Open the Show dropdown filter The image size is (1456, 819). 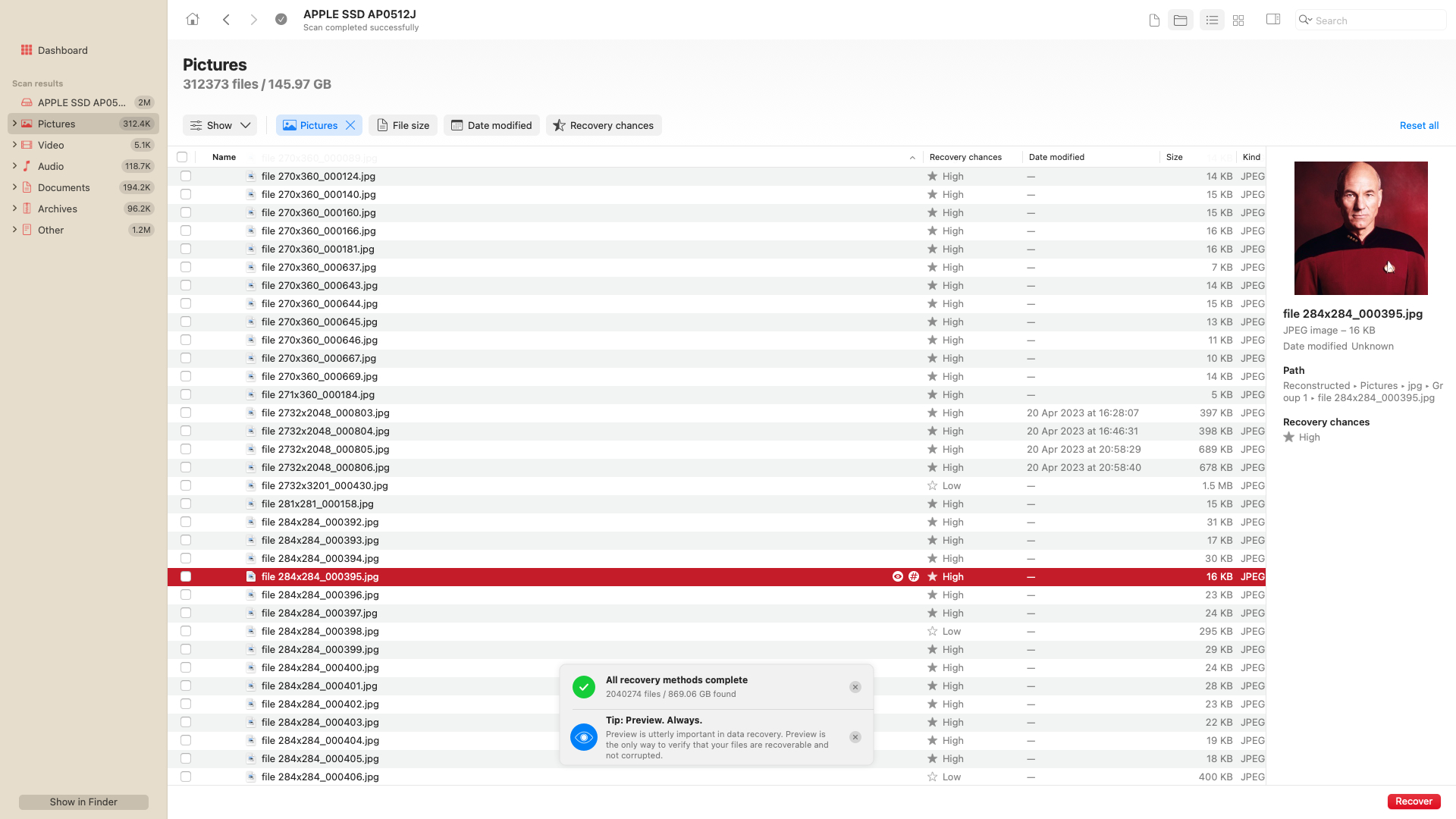tap(220, 126)
